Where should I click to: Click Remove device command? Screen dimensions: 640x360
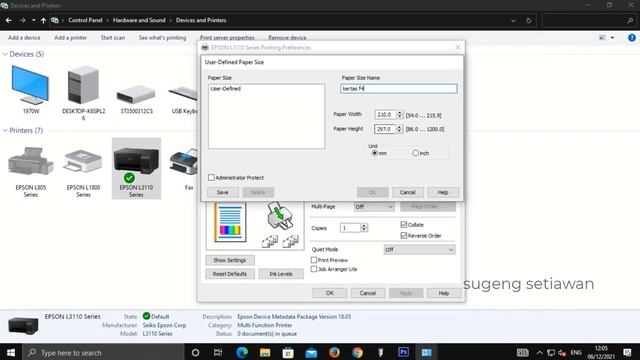pyautogui.click(x=287, y=38)
